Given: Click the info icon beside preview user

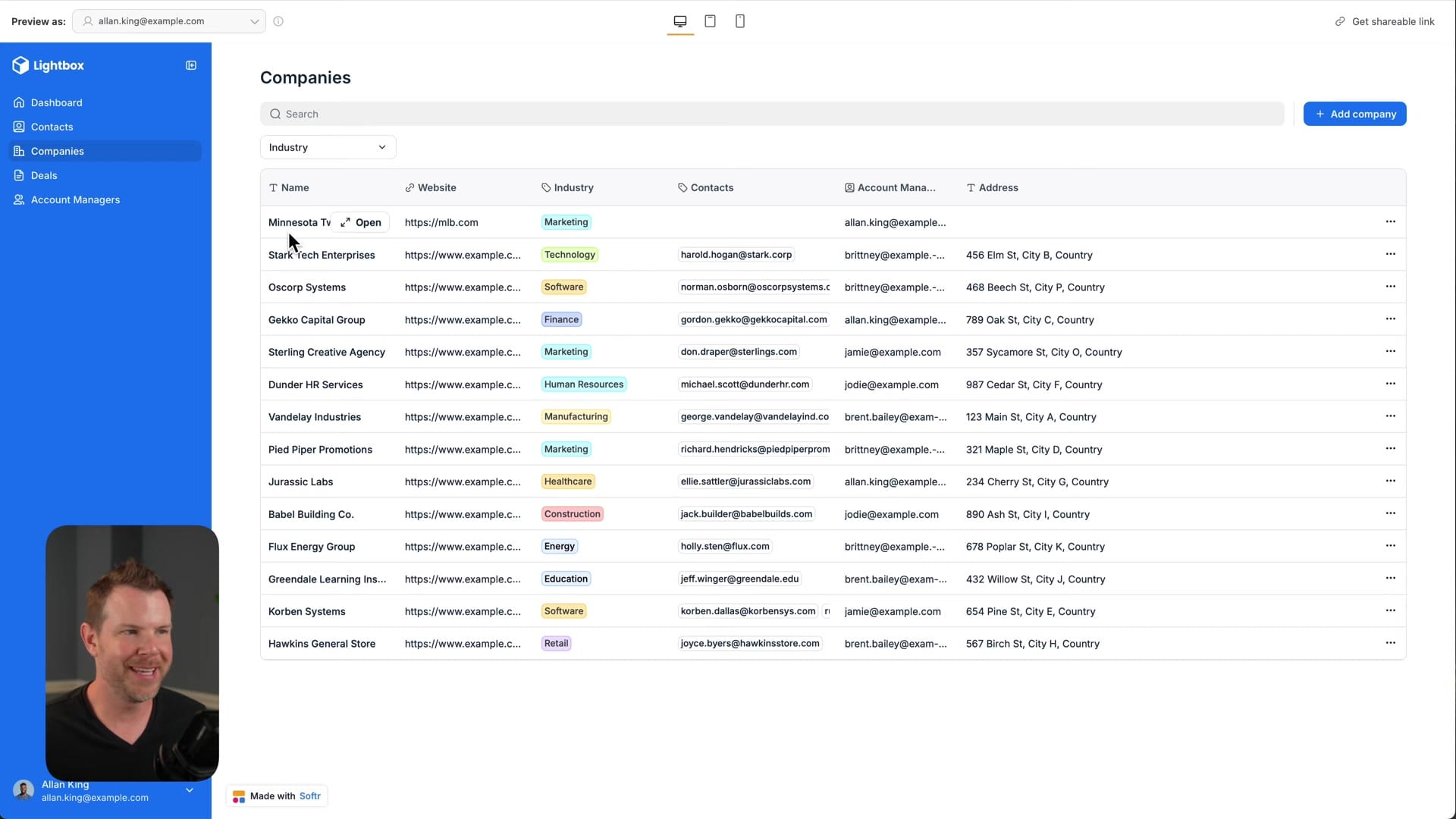Looking at the screenshot, I should click(278, 21).
